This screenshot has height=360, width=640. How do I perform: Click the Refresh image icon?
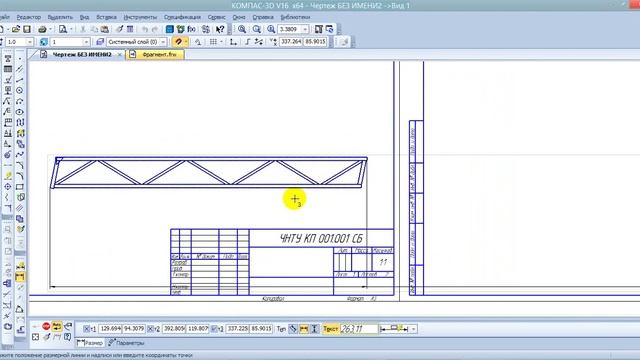tap(329, 29)
